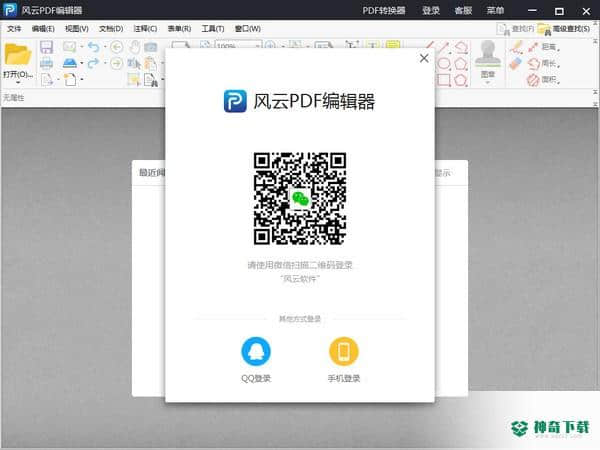
Task: Close the login dialog with the X
Action: point(424,58)
